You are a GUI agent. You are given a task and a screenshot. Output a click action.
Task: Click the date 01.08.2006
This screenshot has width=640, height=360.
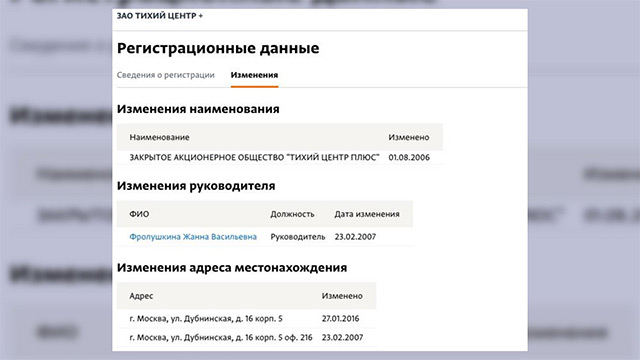[409, 158]
